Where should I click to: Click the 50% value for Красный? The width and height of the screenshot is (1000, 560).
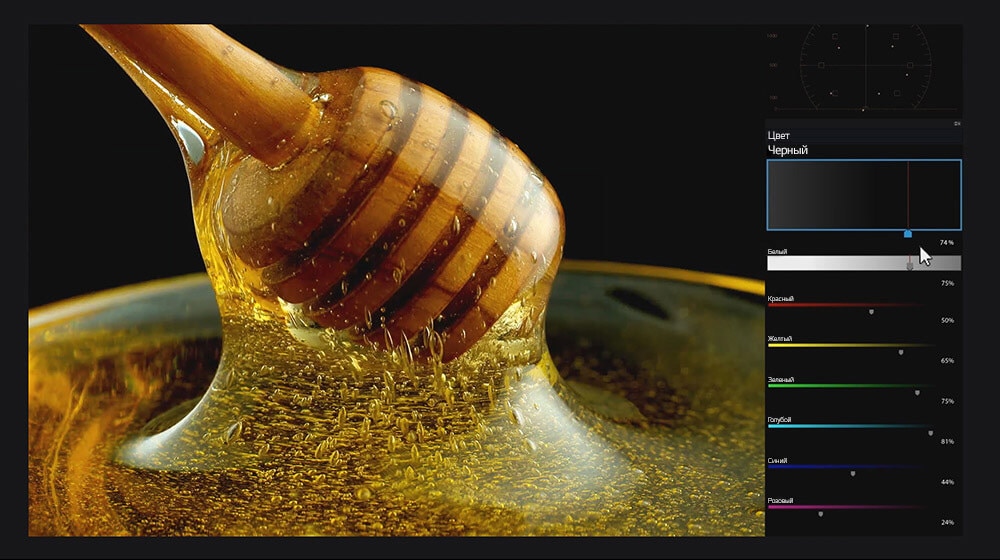click(947, 321)
